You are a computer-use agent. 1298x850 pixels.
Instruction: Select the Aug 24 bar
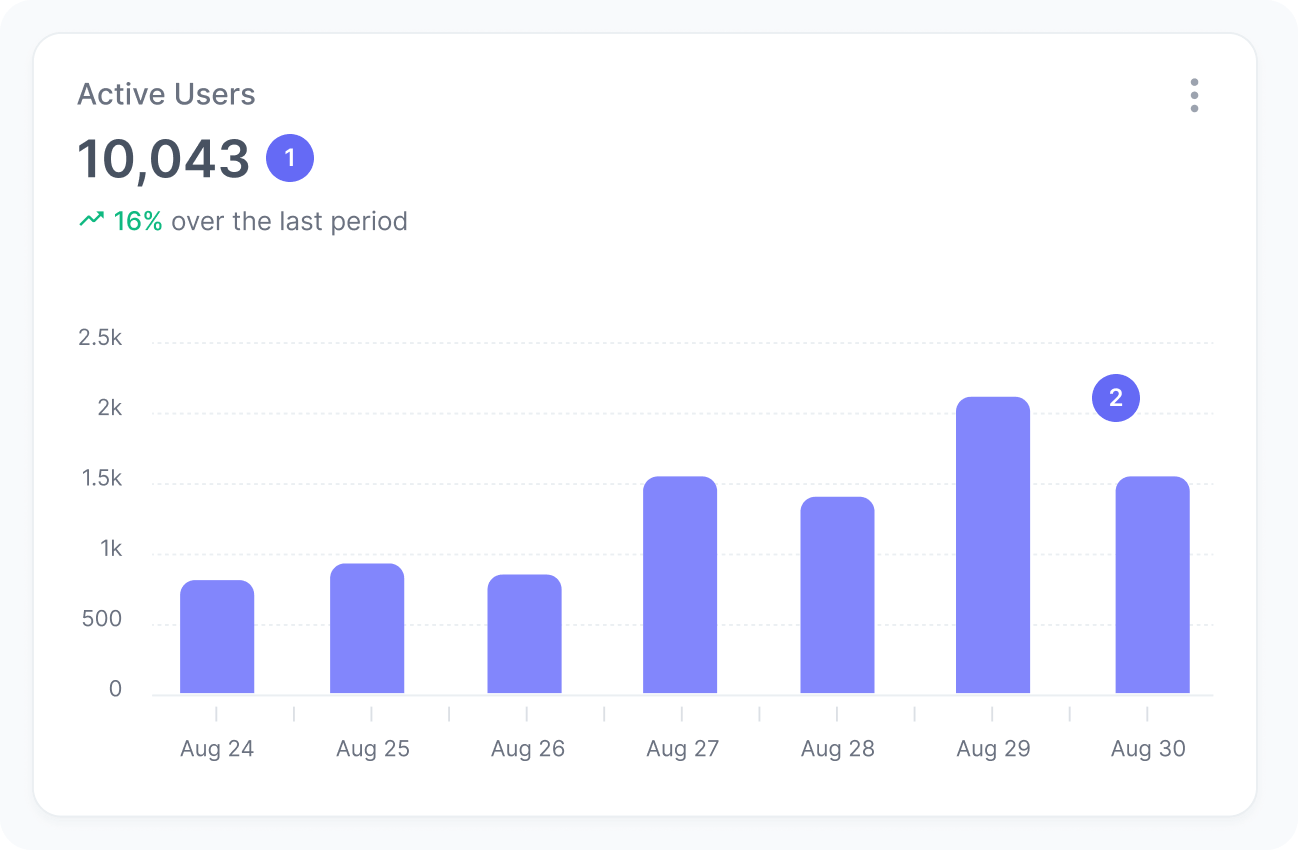point(217,635)
